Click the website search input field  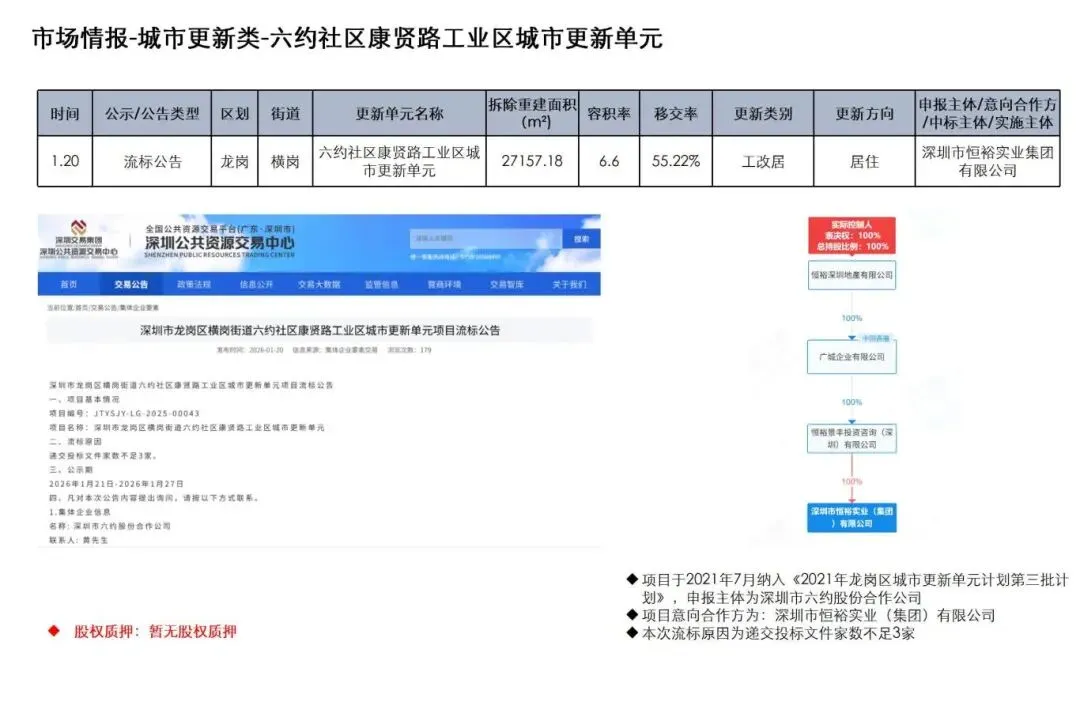pyautogui.click(x=486, y=238)
